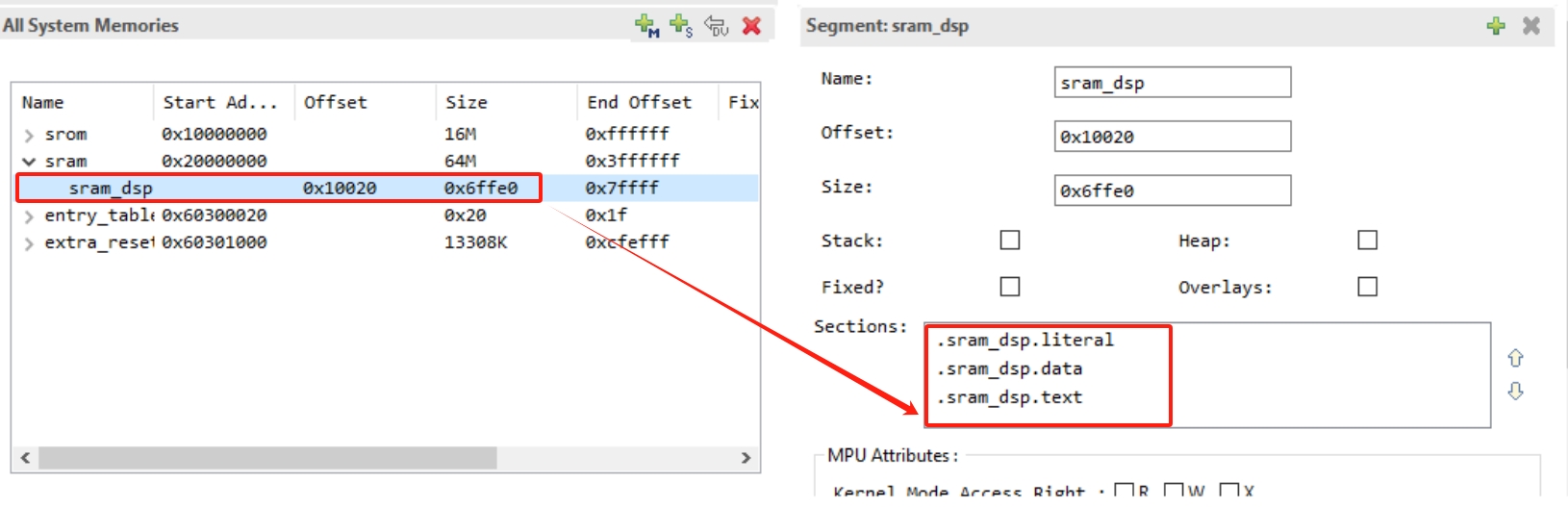Expand the entry_table tree node
Viewport: 1568px width, 507px height.
click(x=29, y=216)
